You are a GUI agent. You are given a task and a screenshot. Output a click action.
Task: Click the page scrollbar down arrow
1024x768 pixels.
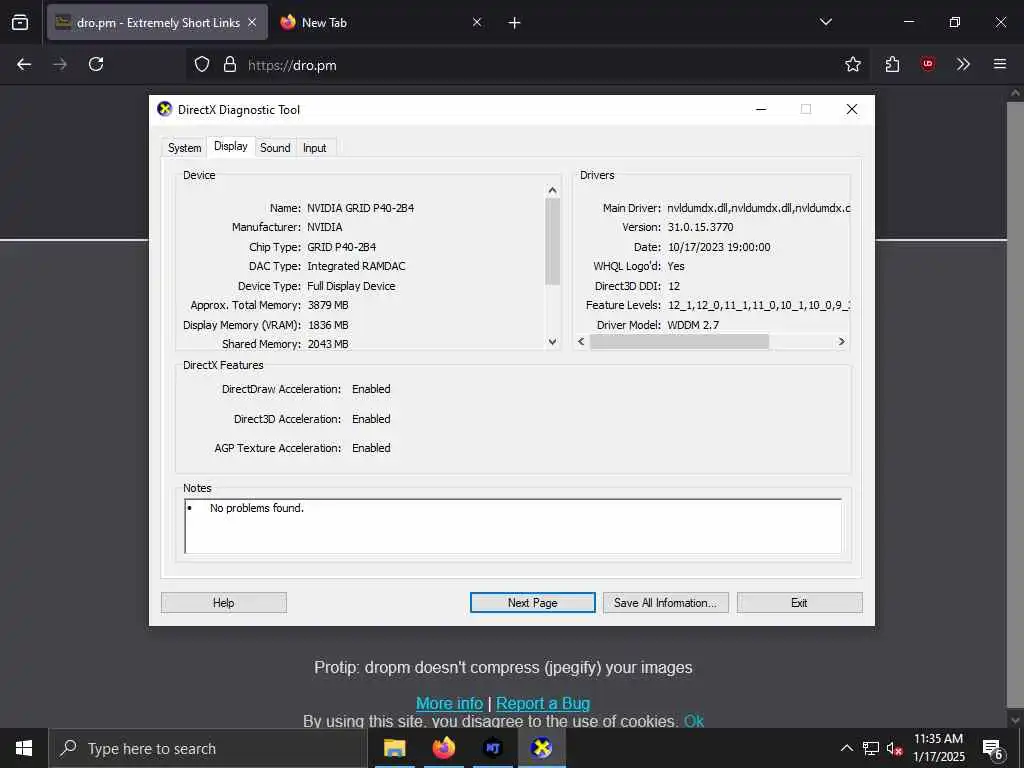tap(1016, 720)
